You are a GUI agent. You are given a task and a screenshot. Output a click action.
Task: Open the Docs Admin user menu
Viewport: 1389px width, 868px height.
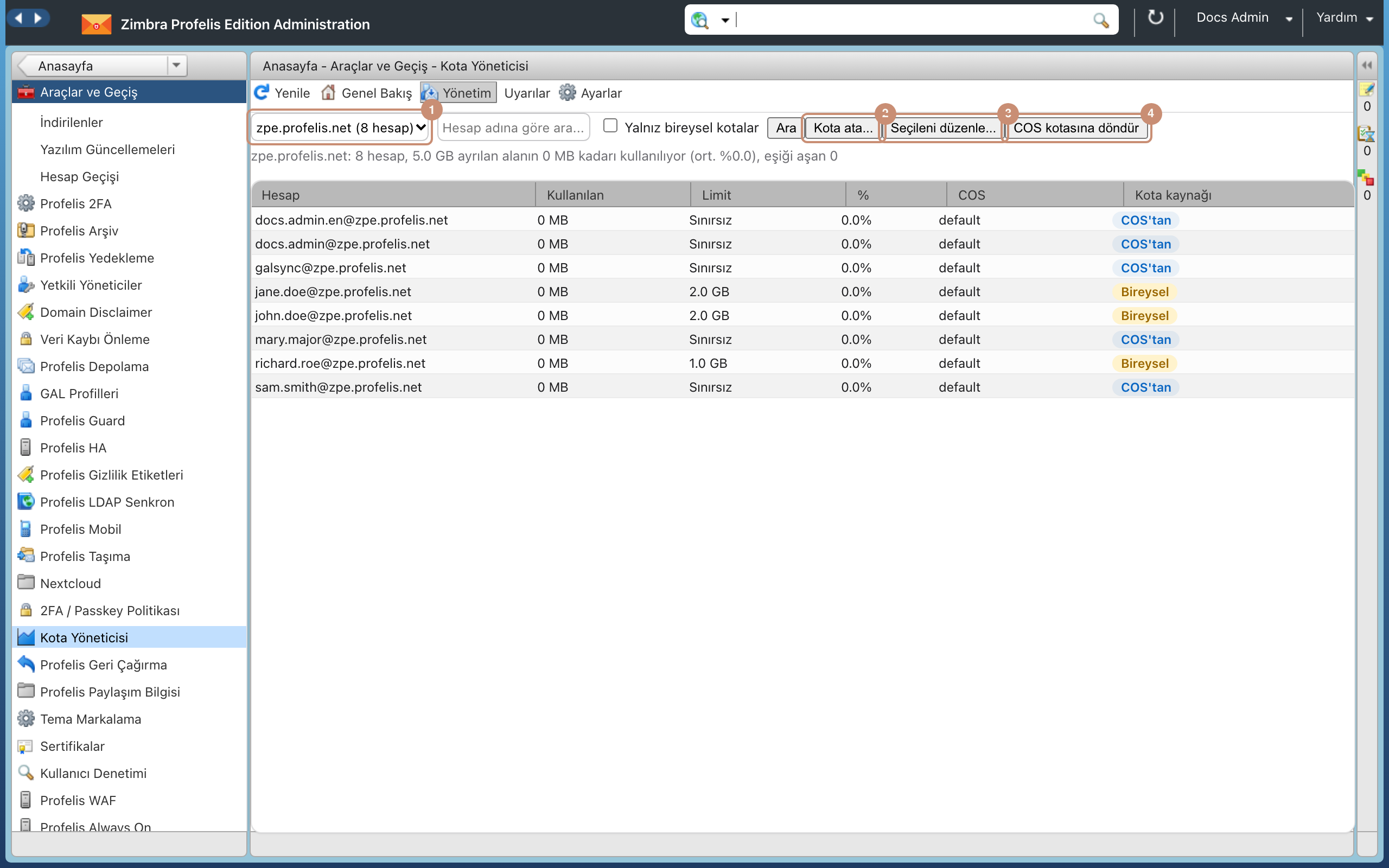click(1243, 18)
